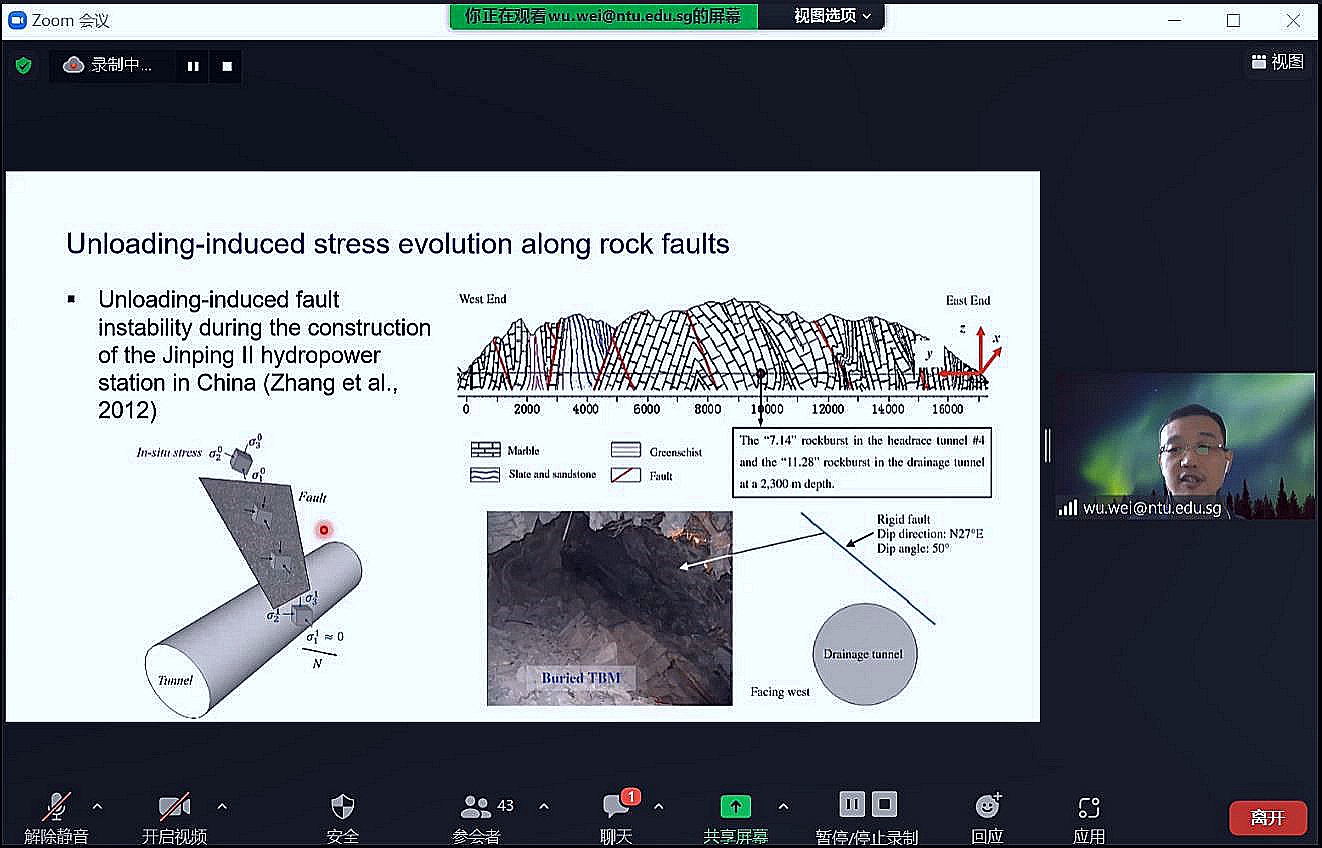Expand arrow next to 参会者
1322x848 pixels.
(544, 806)
